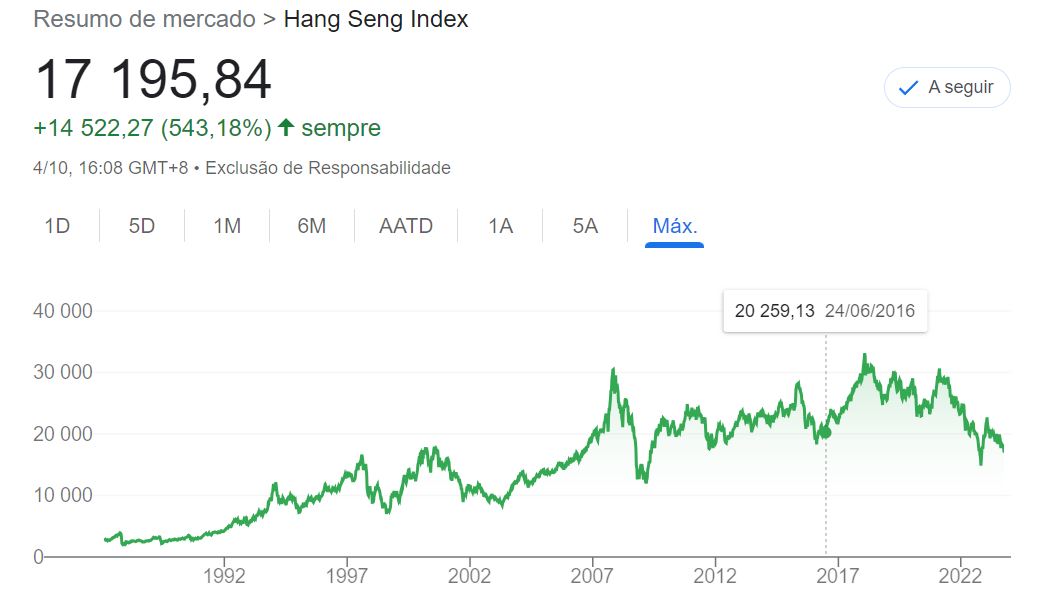
Task: Click the checkmark icon beside A seguir
Action: pos(908,88)
